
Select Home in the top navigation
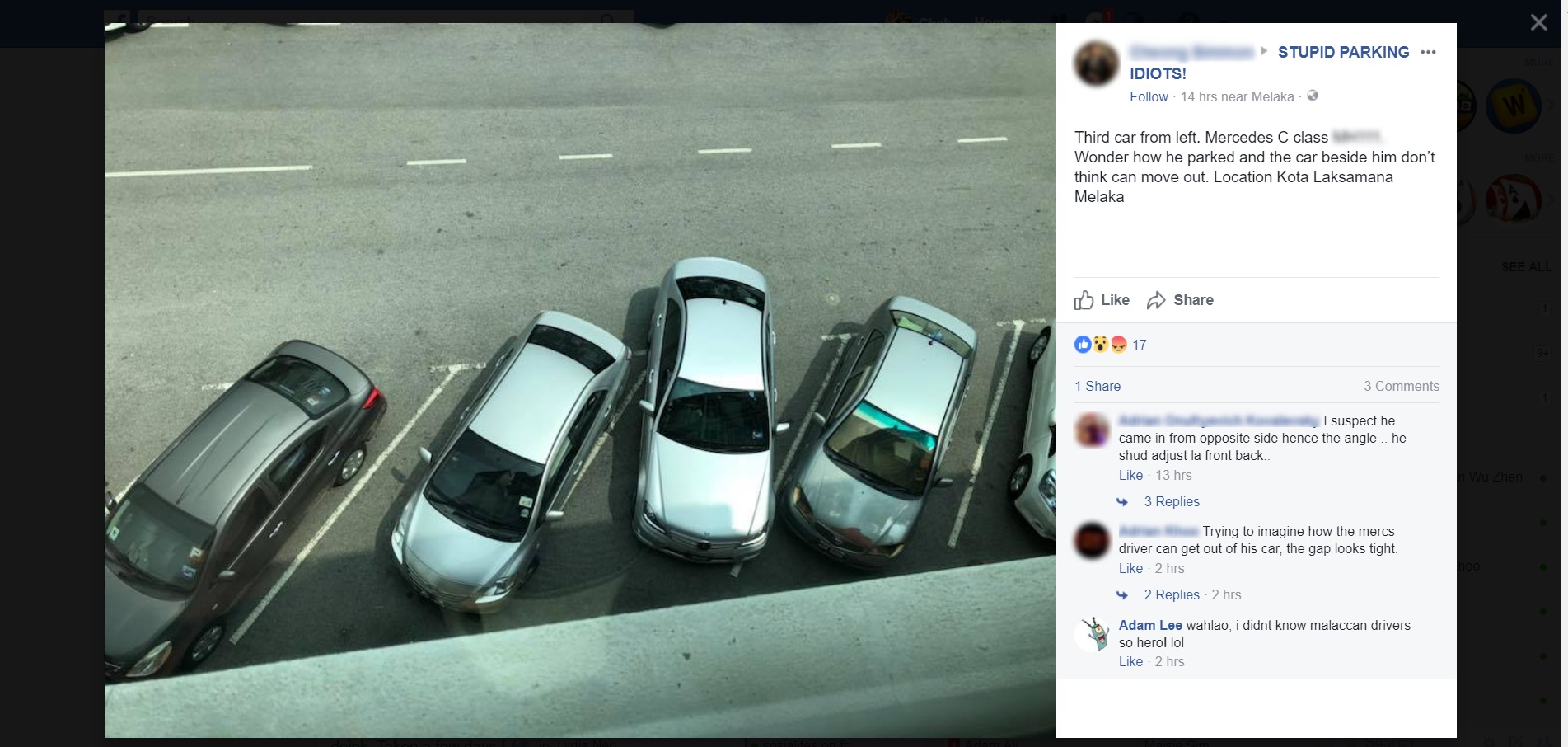(x=993, y=21)
